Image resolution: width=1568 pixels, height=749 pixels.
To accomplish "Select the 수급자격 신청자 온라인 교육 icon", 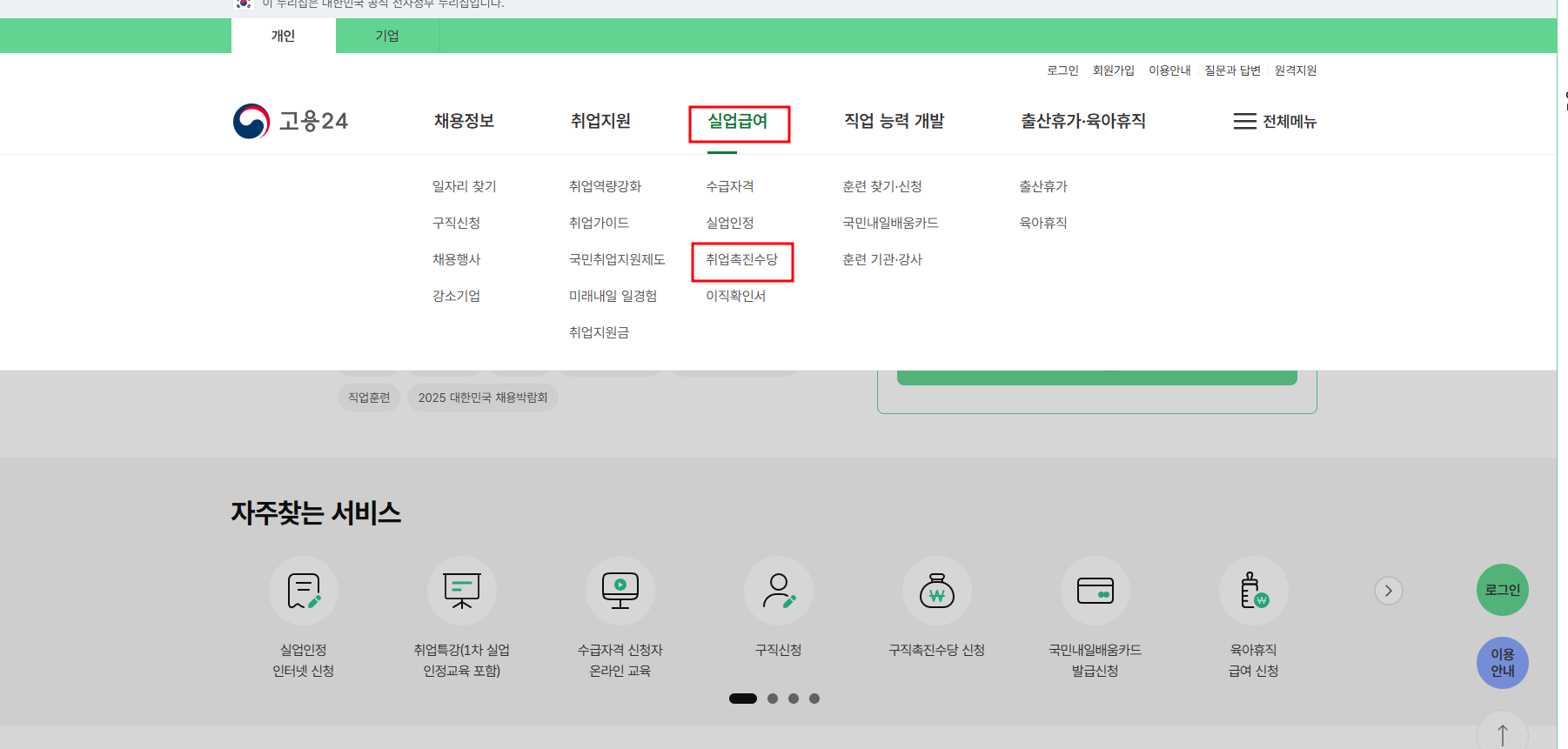I will (620, 591).
